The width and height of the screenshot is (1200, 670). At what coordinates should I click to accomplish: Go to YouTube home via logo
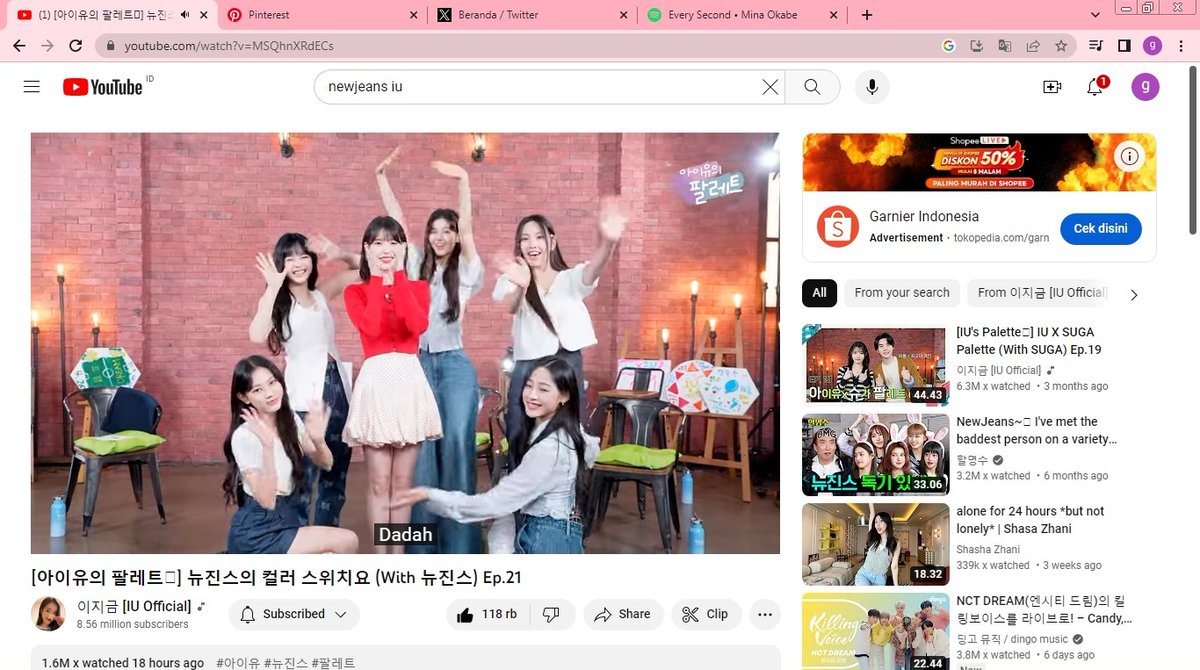(x=103, y=87)
